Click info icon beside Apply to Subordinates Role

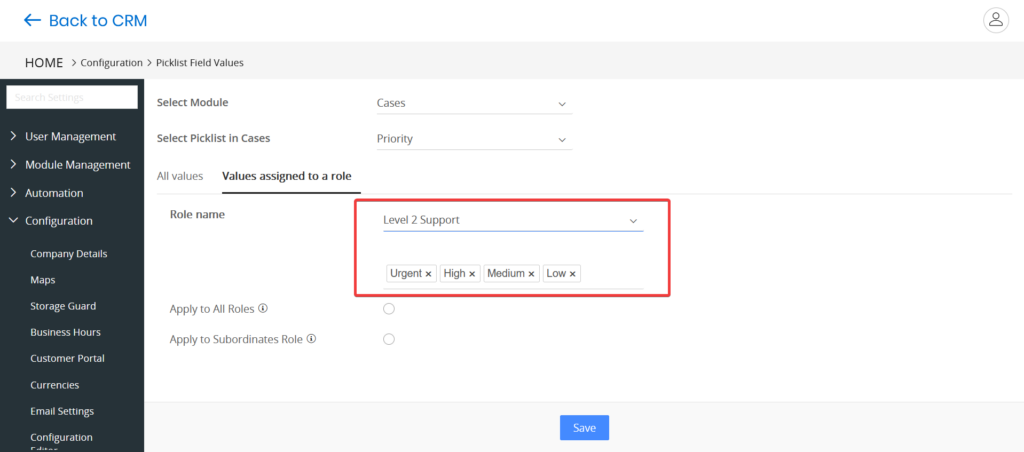tap(312, 339)
